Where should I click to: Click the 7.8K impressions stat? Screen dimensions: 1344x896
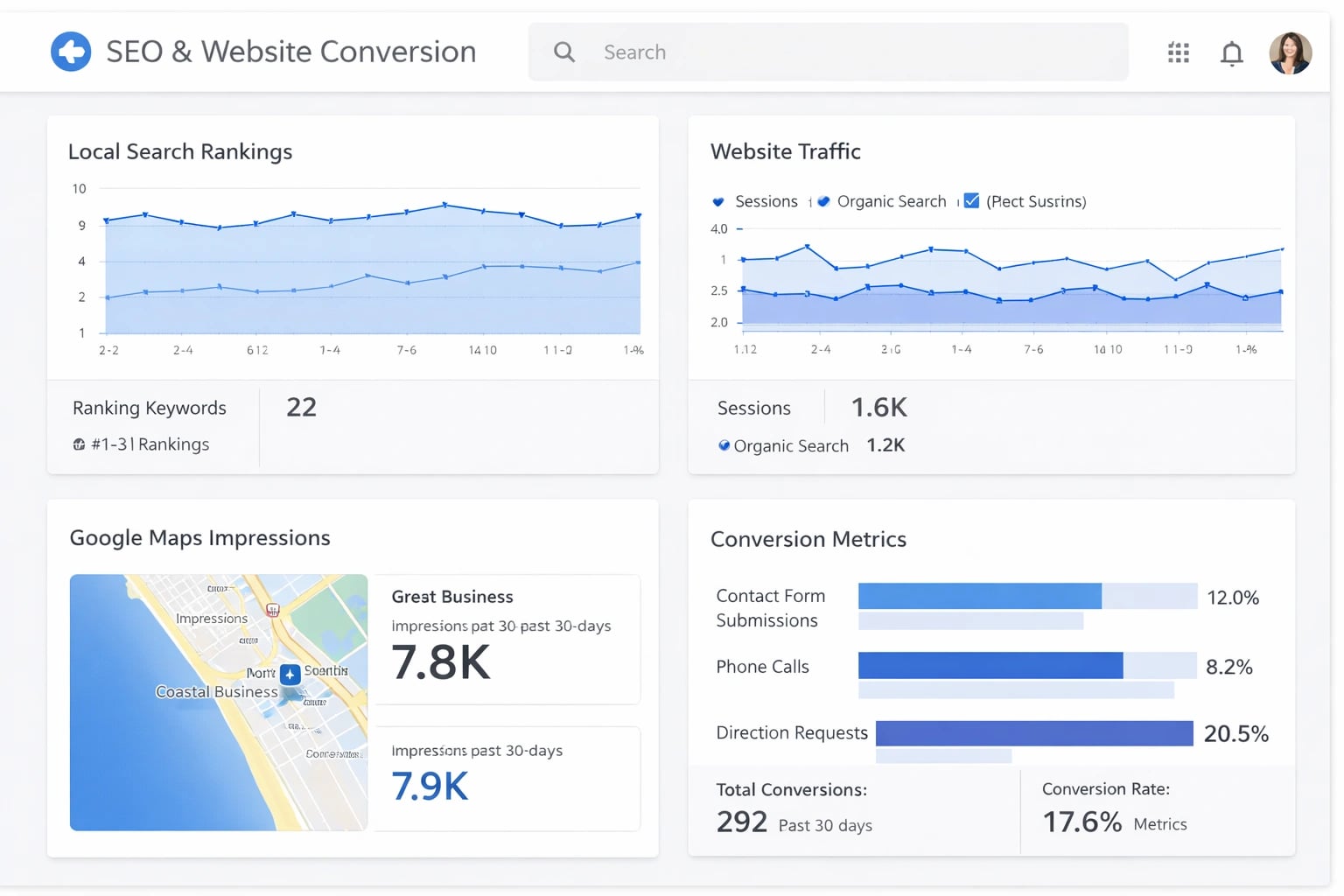(440, 662)
